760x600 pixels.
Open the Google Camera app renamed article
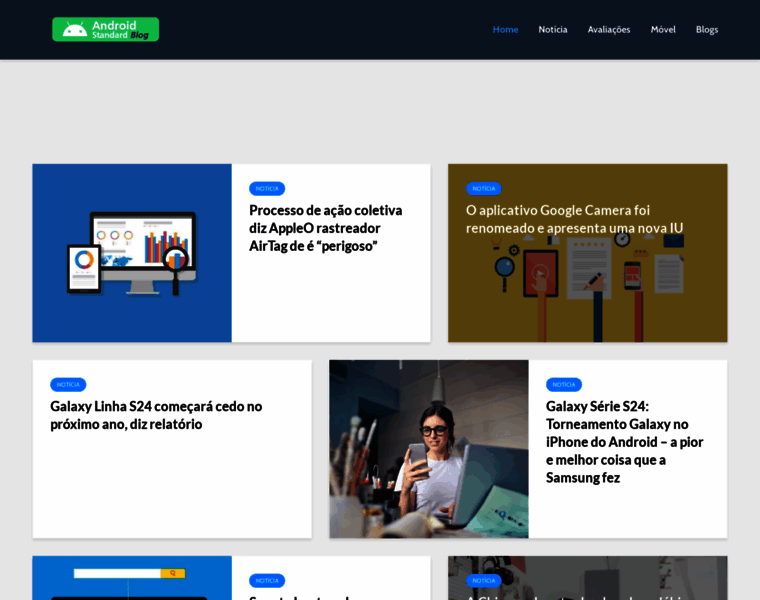coord(574,219)
